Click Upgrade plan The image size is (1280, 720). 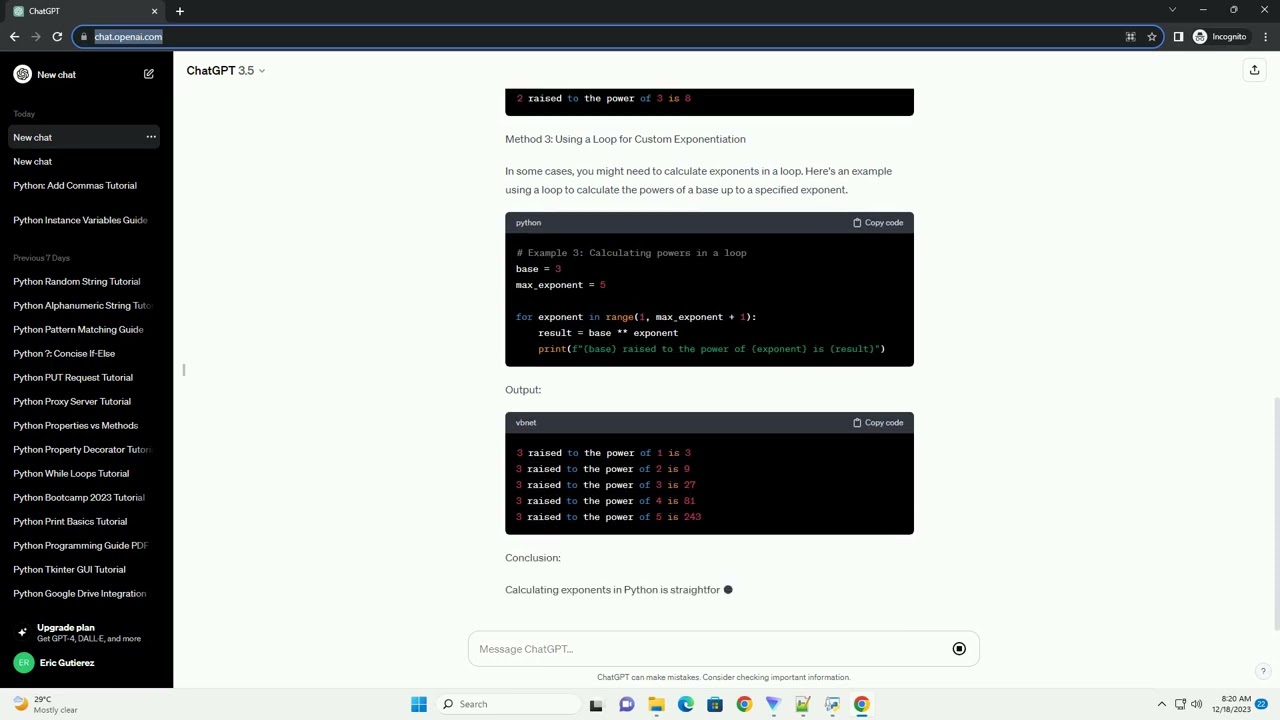[x=86, y=632]
